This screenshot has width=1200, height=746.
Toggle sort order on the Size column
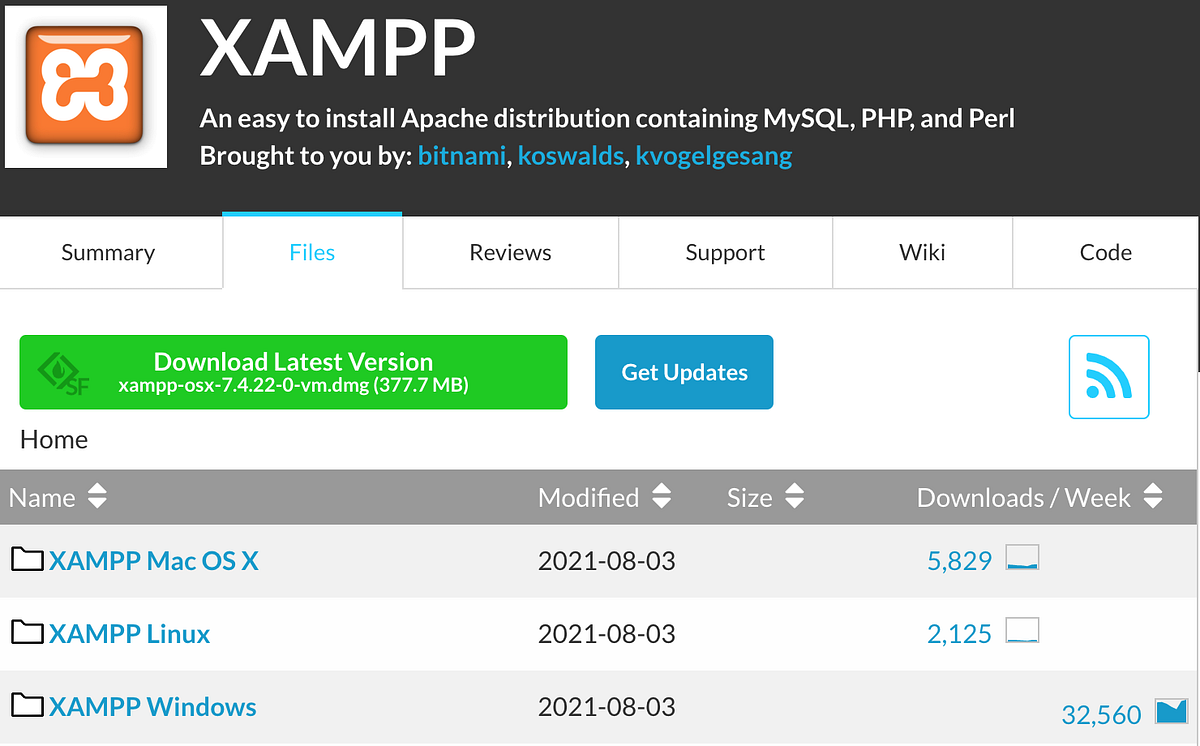[x=794, y=497]
